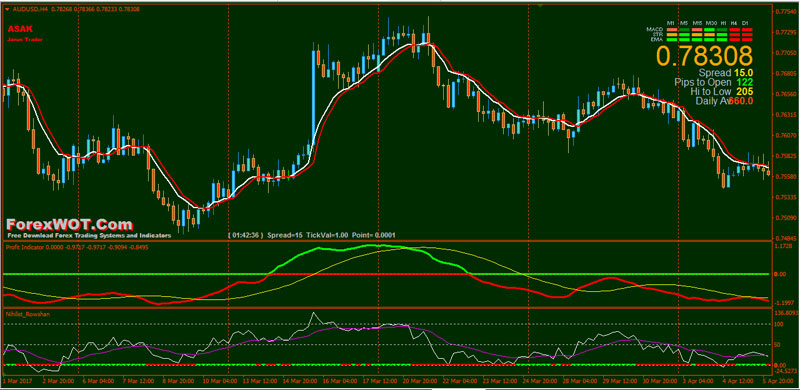Click the MACD row label in the dashboard
Screen dimensions: 800x390
point(655,30)
